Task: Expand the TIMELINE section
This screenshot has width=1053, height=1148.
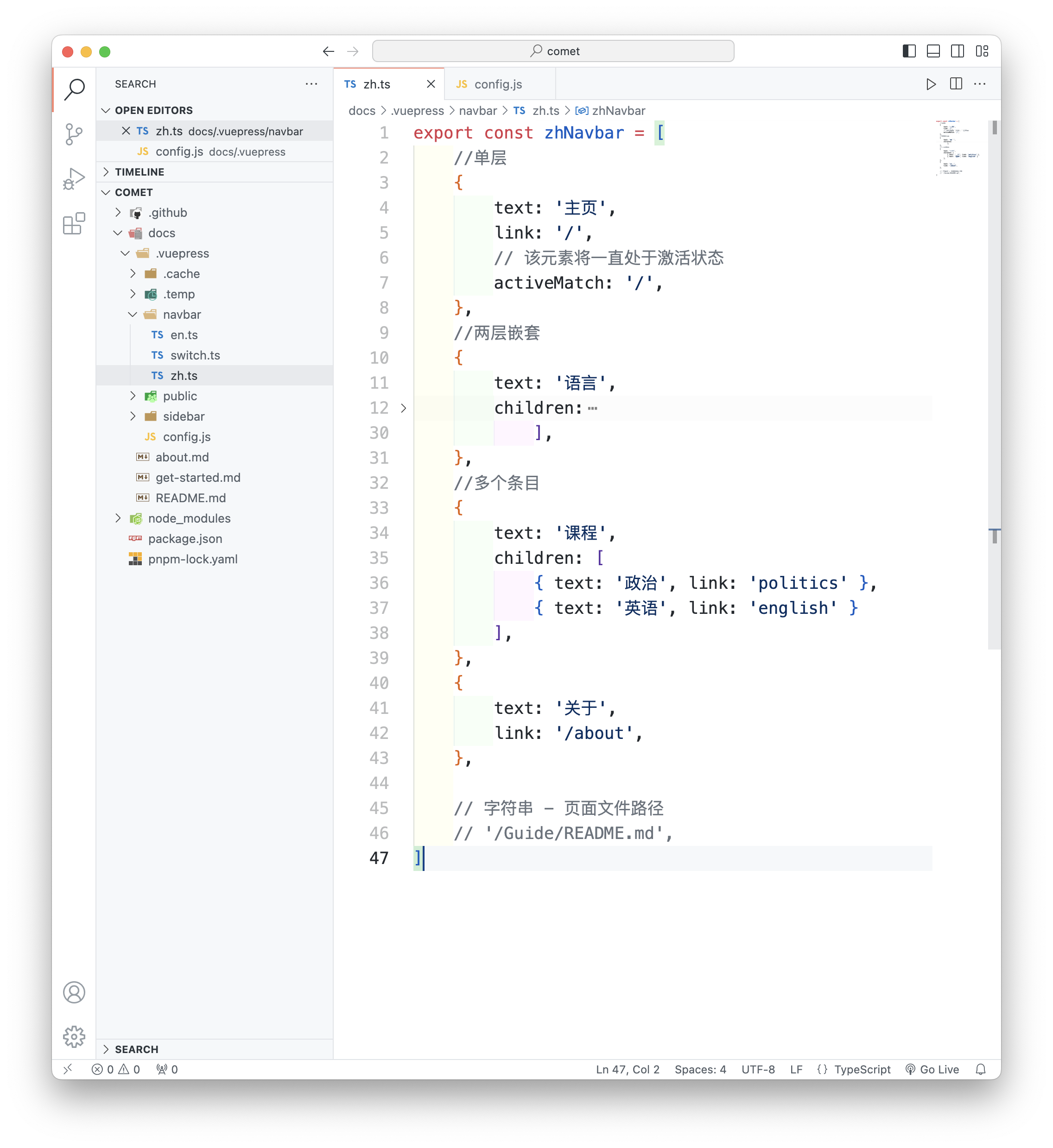Action: point(140,172)
